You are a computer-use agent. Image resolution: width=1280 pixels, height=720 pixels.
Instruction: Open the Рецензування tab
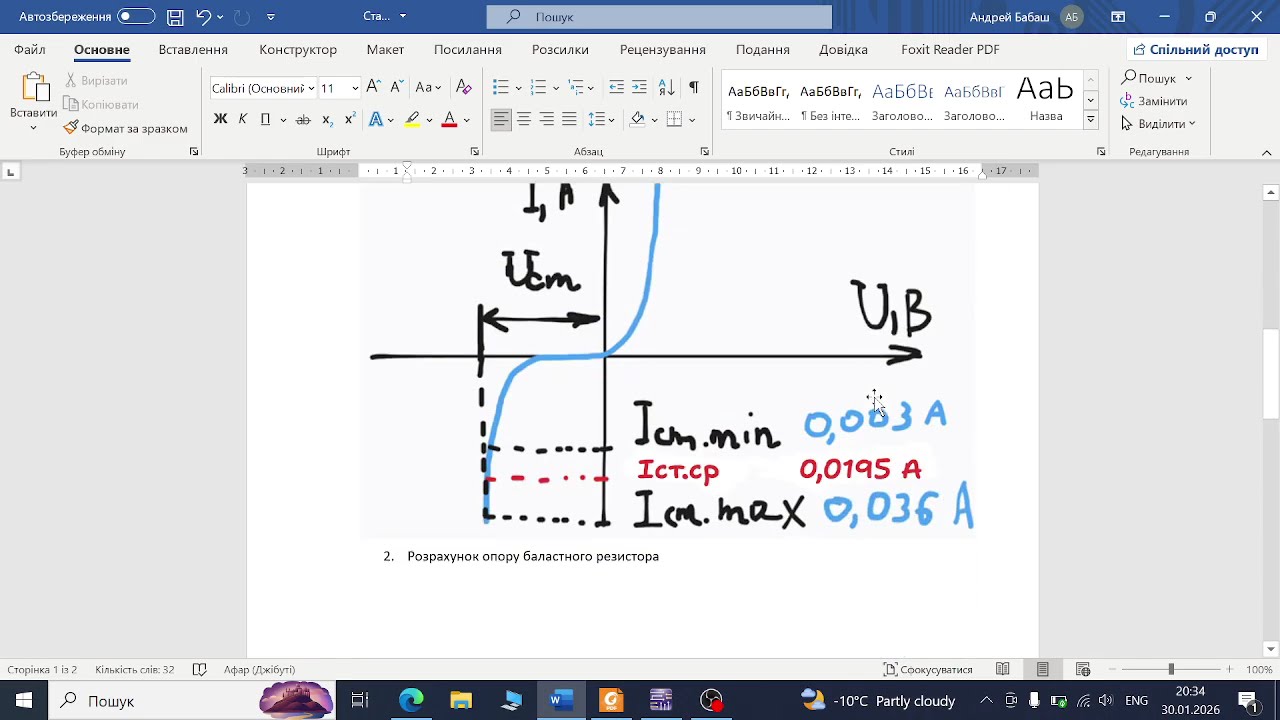pyautogui.click(x=662, y=49)
